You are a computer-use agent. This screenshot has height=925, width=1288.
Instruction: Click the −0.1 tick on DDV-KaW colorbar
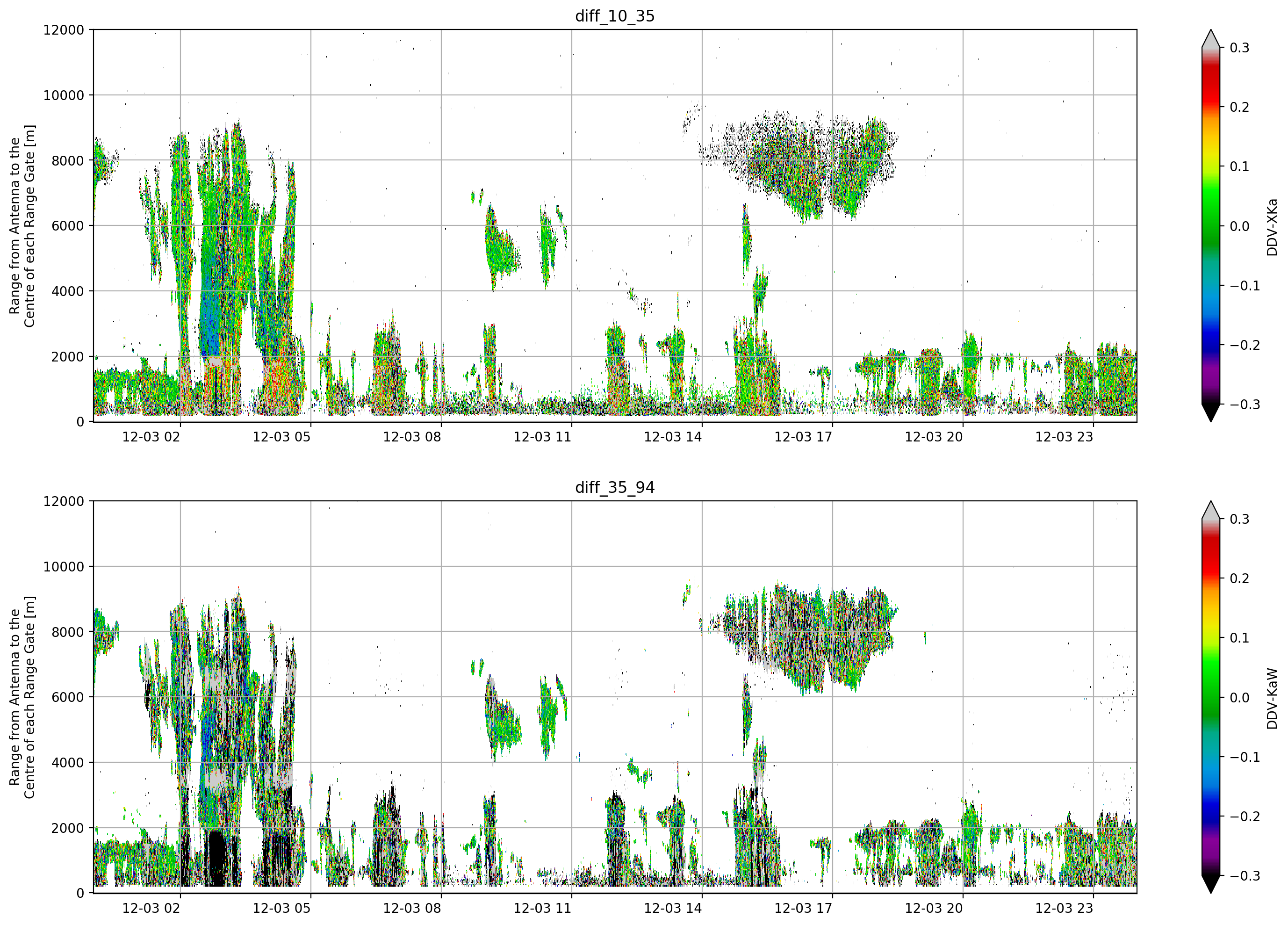click(1245, 758)
